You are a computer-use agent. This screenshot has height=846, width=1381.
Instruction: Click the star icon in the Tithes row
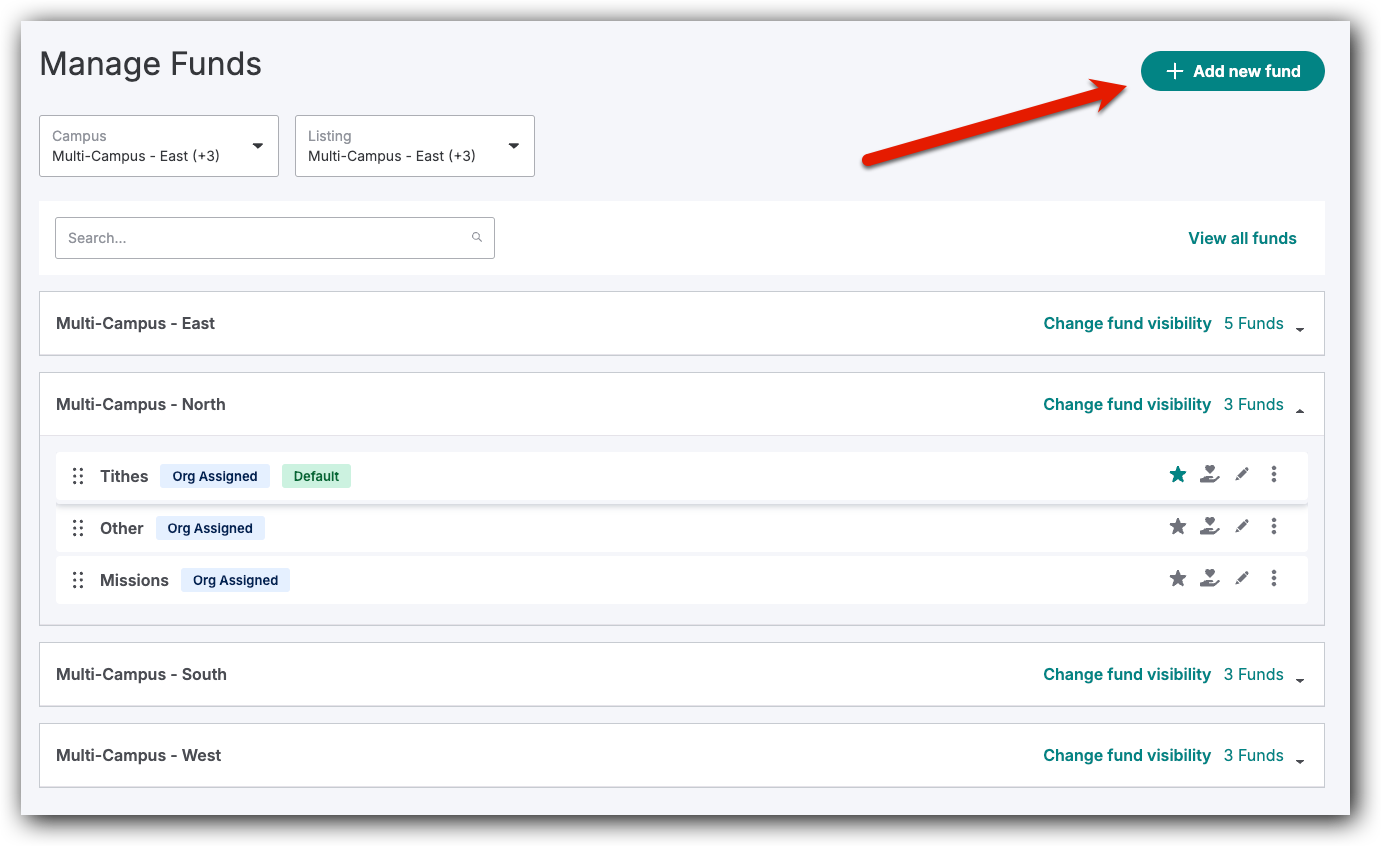coord(1178,474)
